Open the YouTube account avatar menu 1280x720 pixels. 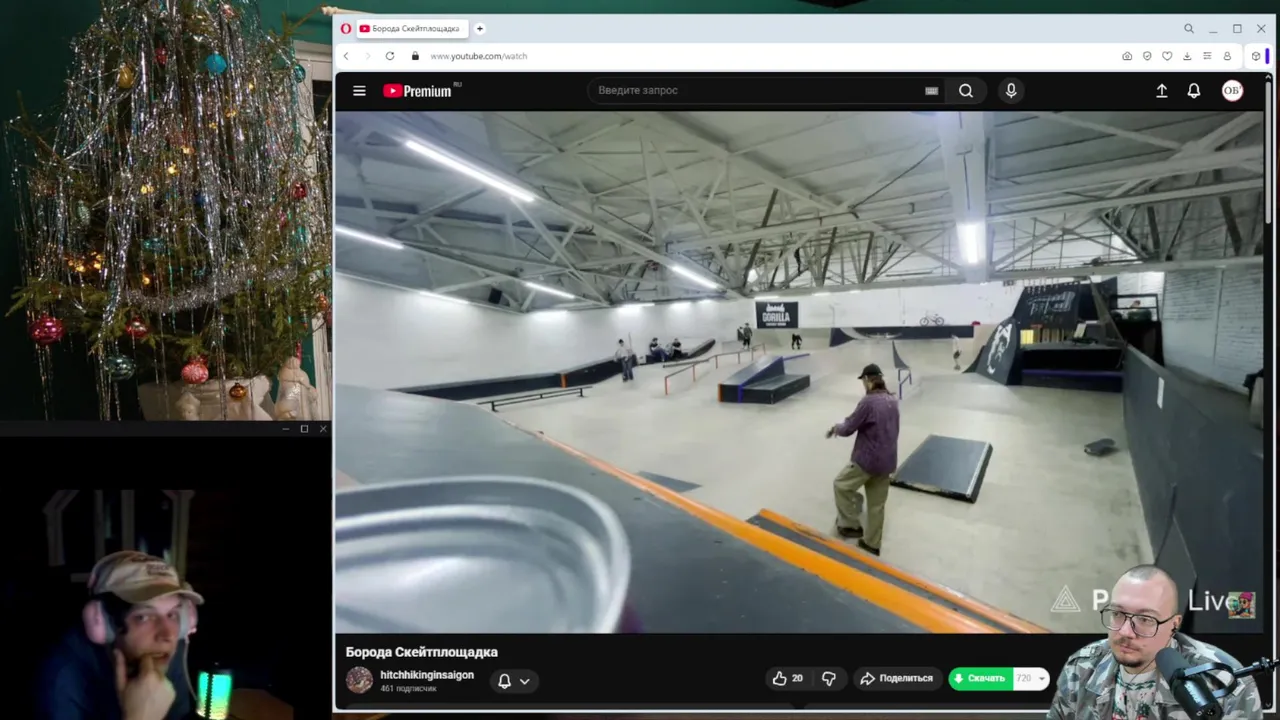(x=1232, y=90)
